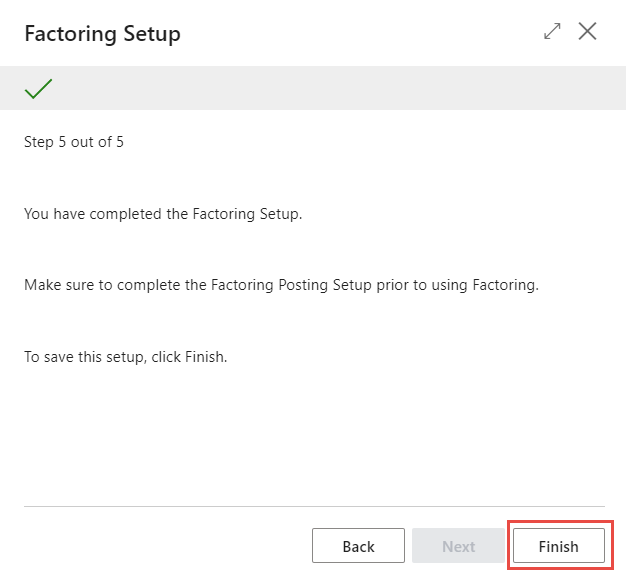Go back with the Back button
The image size is (626, 586).
click(358, 546)
